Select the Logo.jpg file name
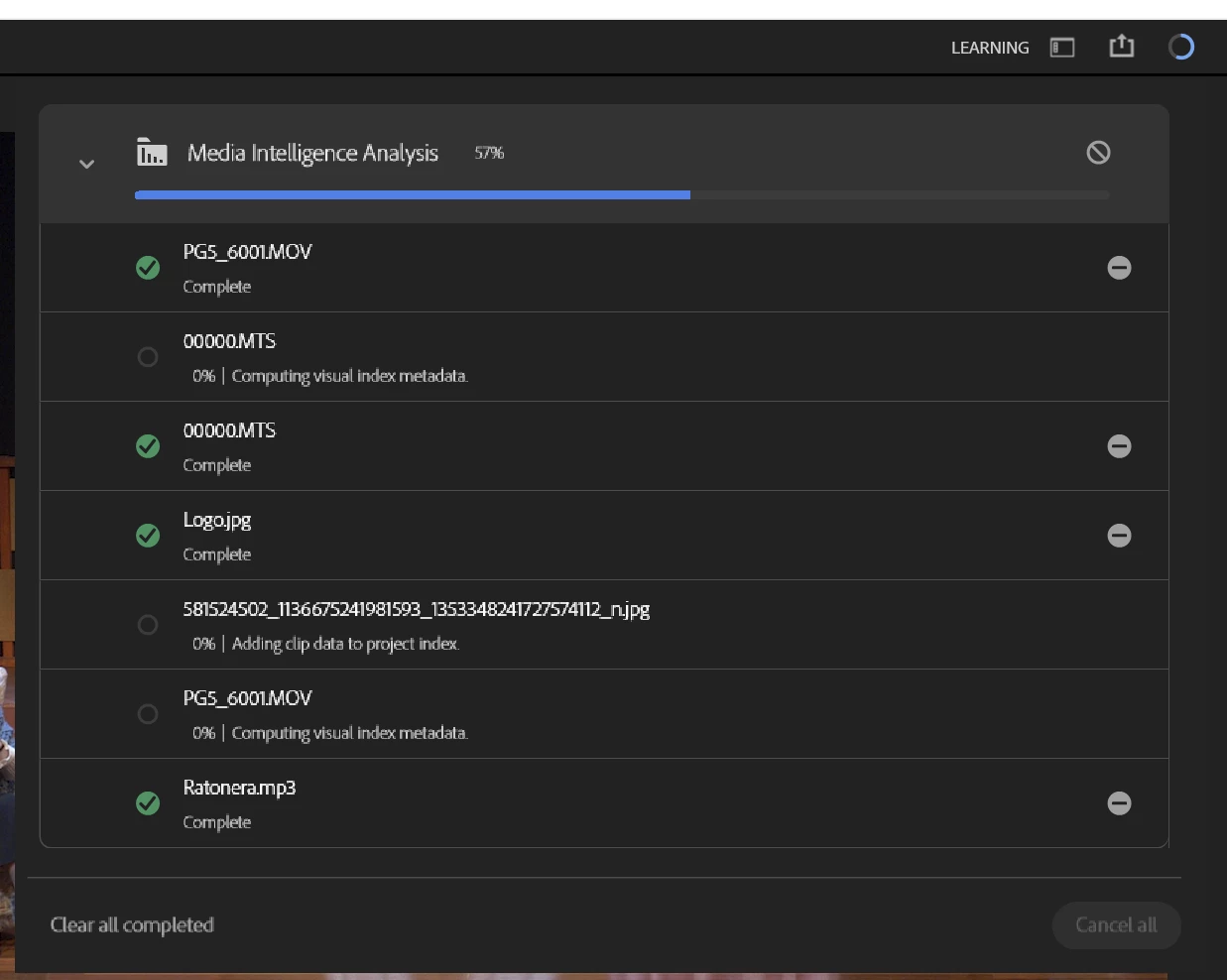The image size is (1227, 980). coord(217,521)
